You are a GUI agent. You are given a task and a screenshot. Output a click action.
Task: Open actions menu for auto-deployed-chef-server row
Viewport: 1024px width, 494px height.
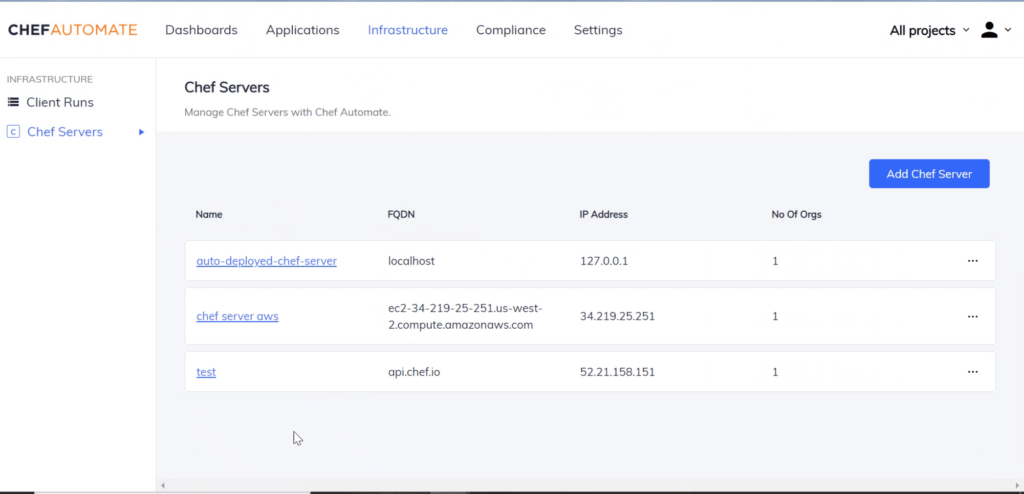[972, 261]
